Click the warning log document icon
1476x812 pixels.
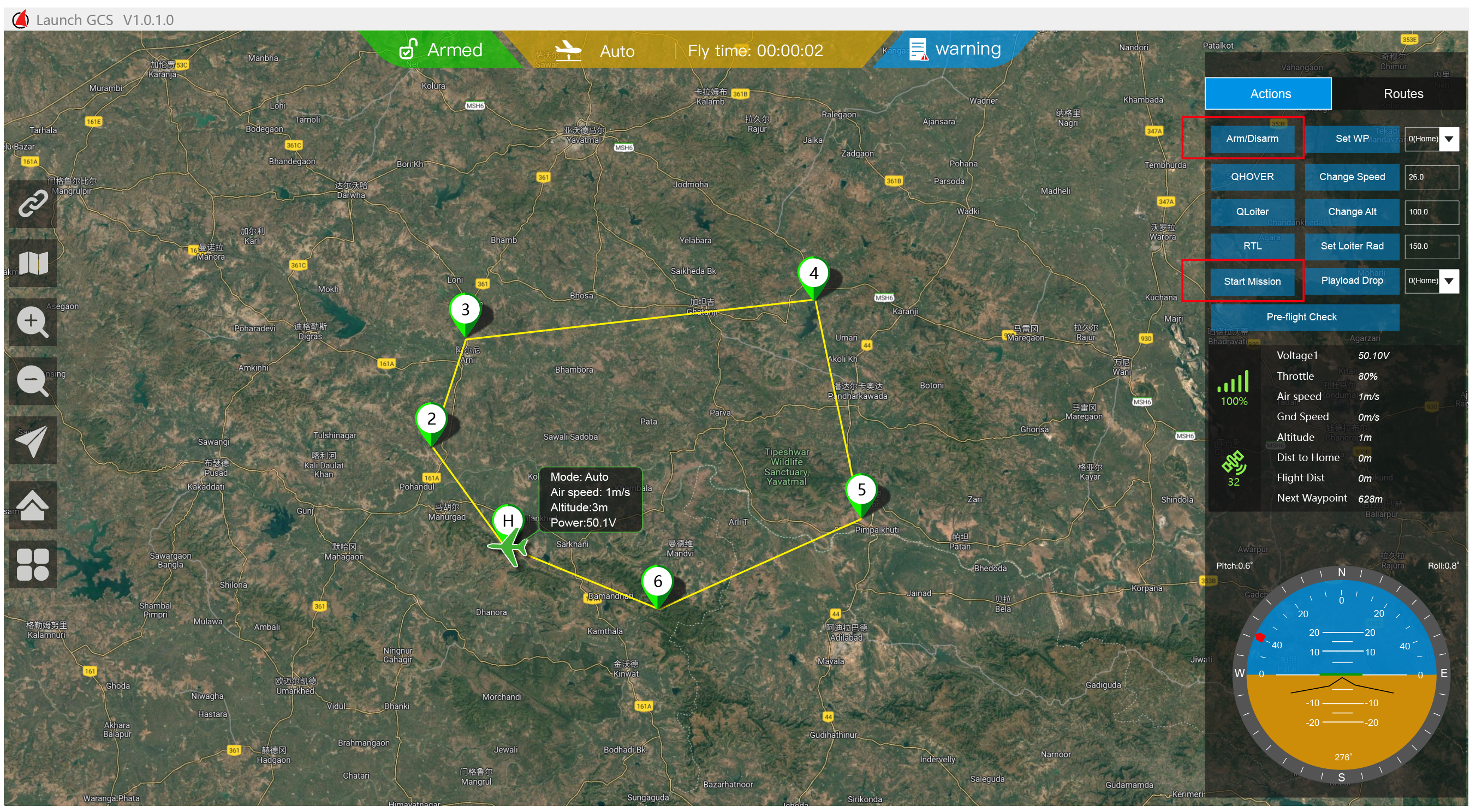pyautogui.click(x=918, y=49)
